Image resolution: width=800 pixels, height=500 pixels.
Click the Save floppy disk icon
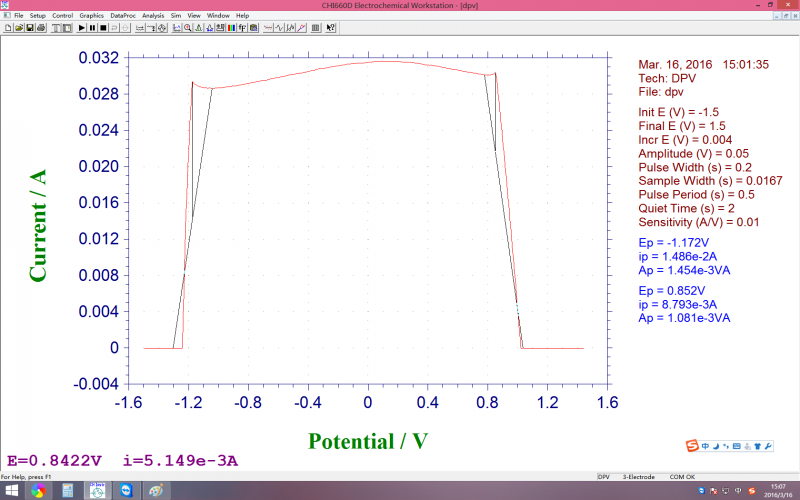[x=30, y=28]
